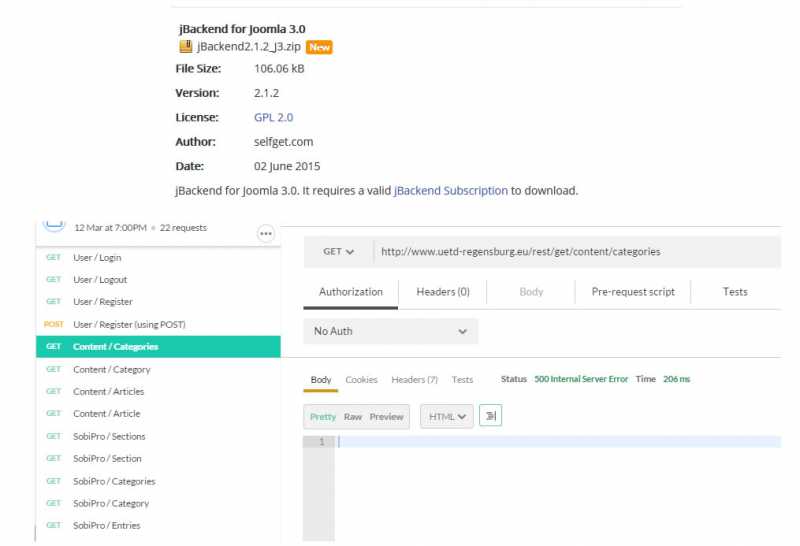
Task: Select the User / Login request
Action: (158, 258)
